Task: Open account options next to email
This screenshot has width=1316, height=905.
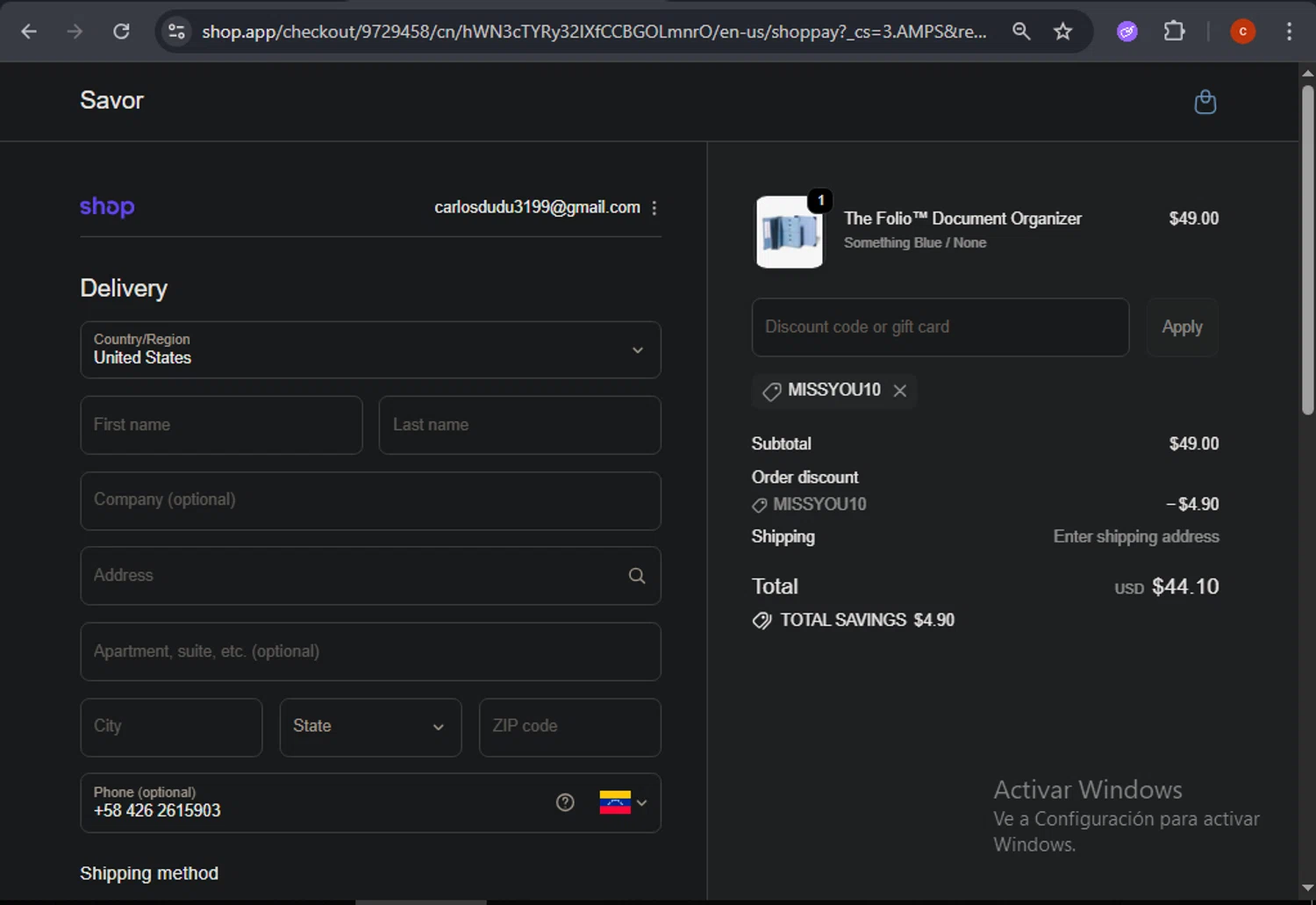Action: (654, 208)
